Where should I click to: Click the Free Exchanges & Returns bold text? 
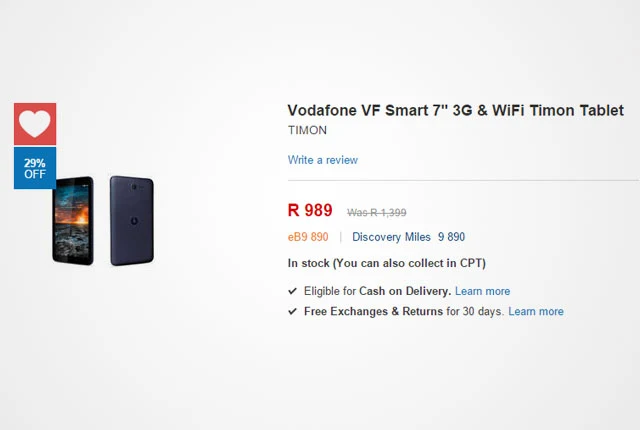[373, 311]
